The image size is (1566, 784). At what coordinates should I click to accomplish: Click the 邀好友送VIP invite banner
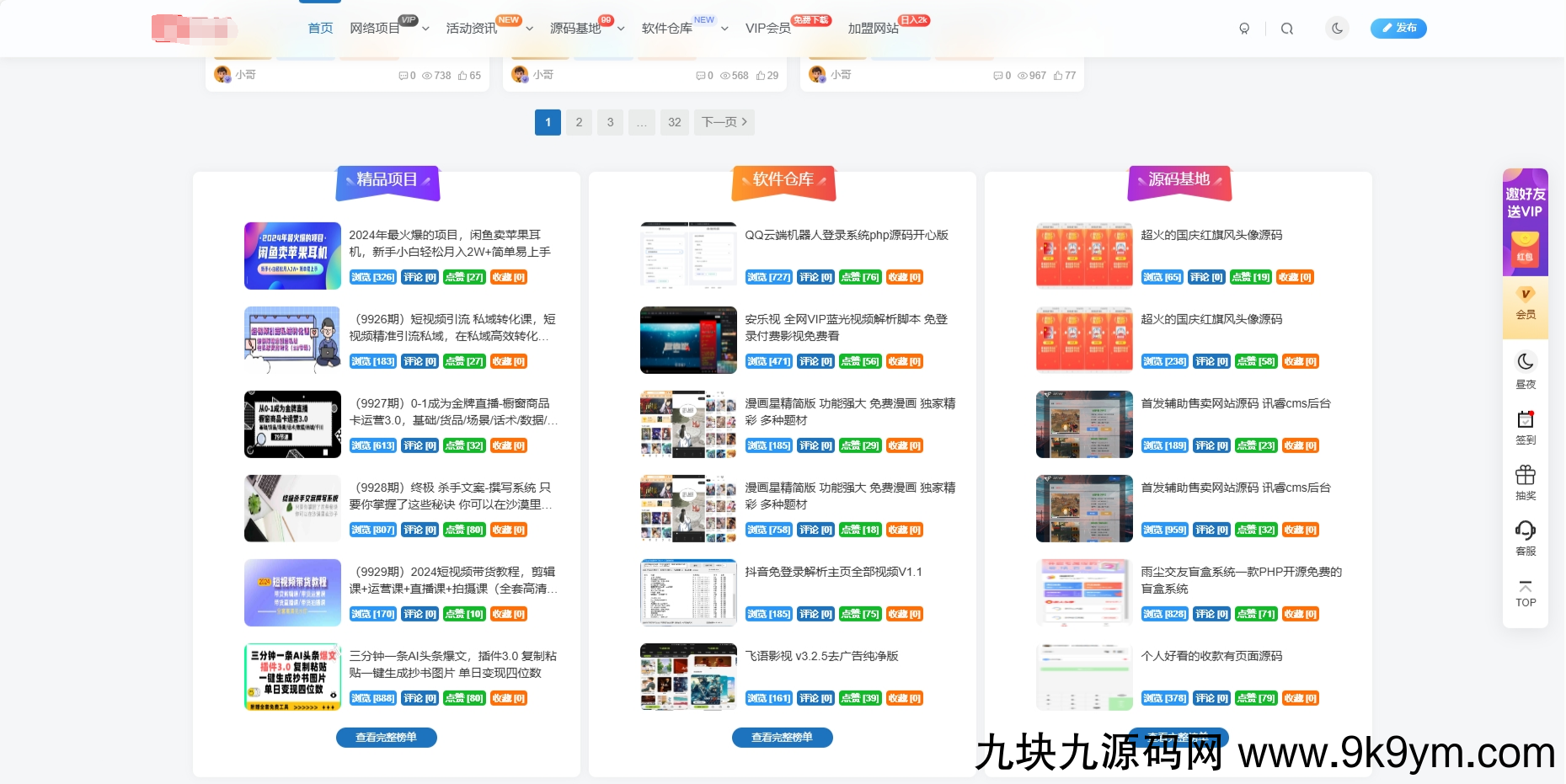1525,221
